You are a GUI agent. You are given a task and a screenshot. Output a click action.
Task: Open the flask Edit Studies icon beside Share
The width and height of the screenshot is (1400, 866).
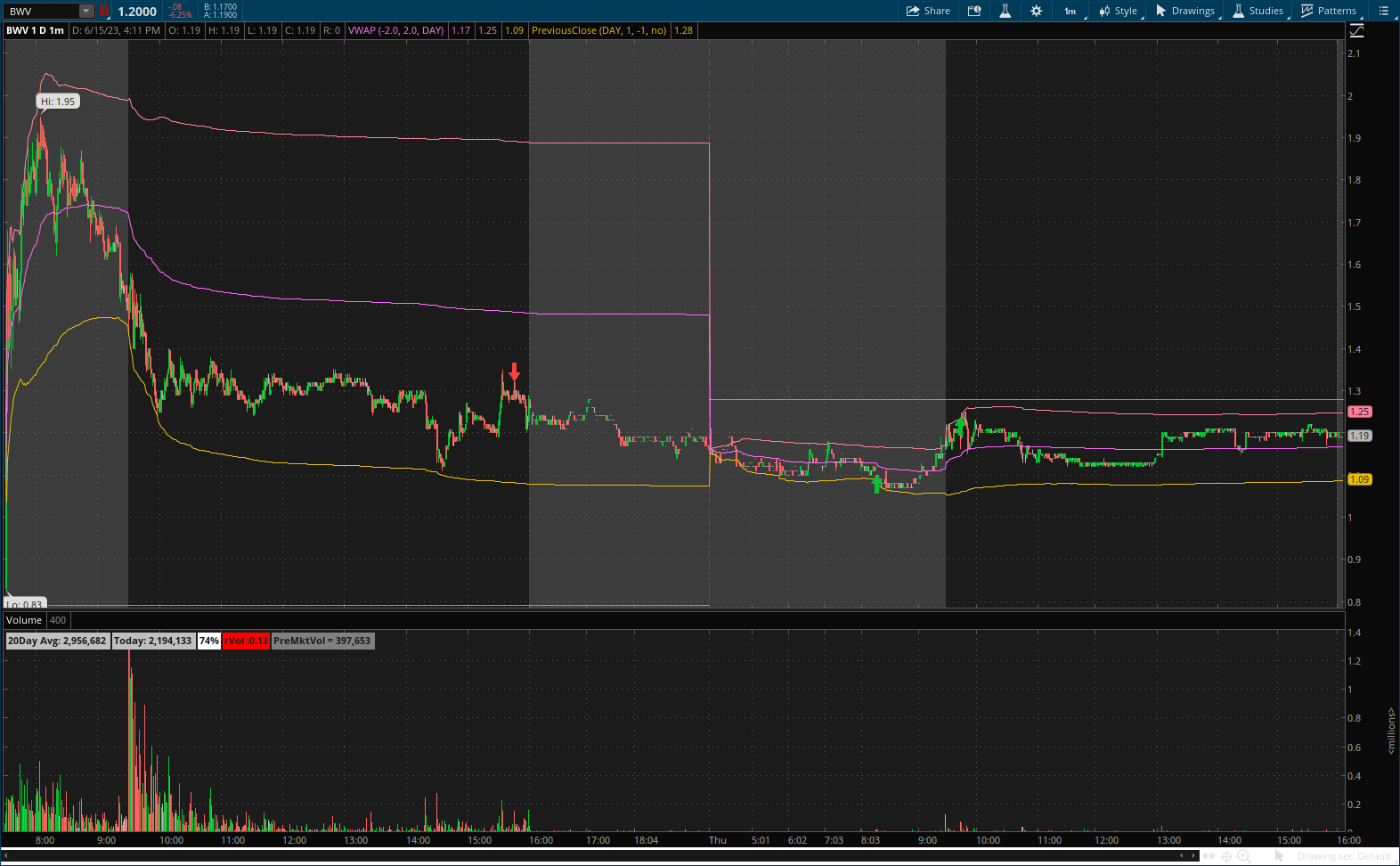[x=1005, y=11]
